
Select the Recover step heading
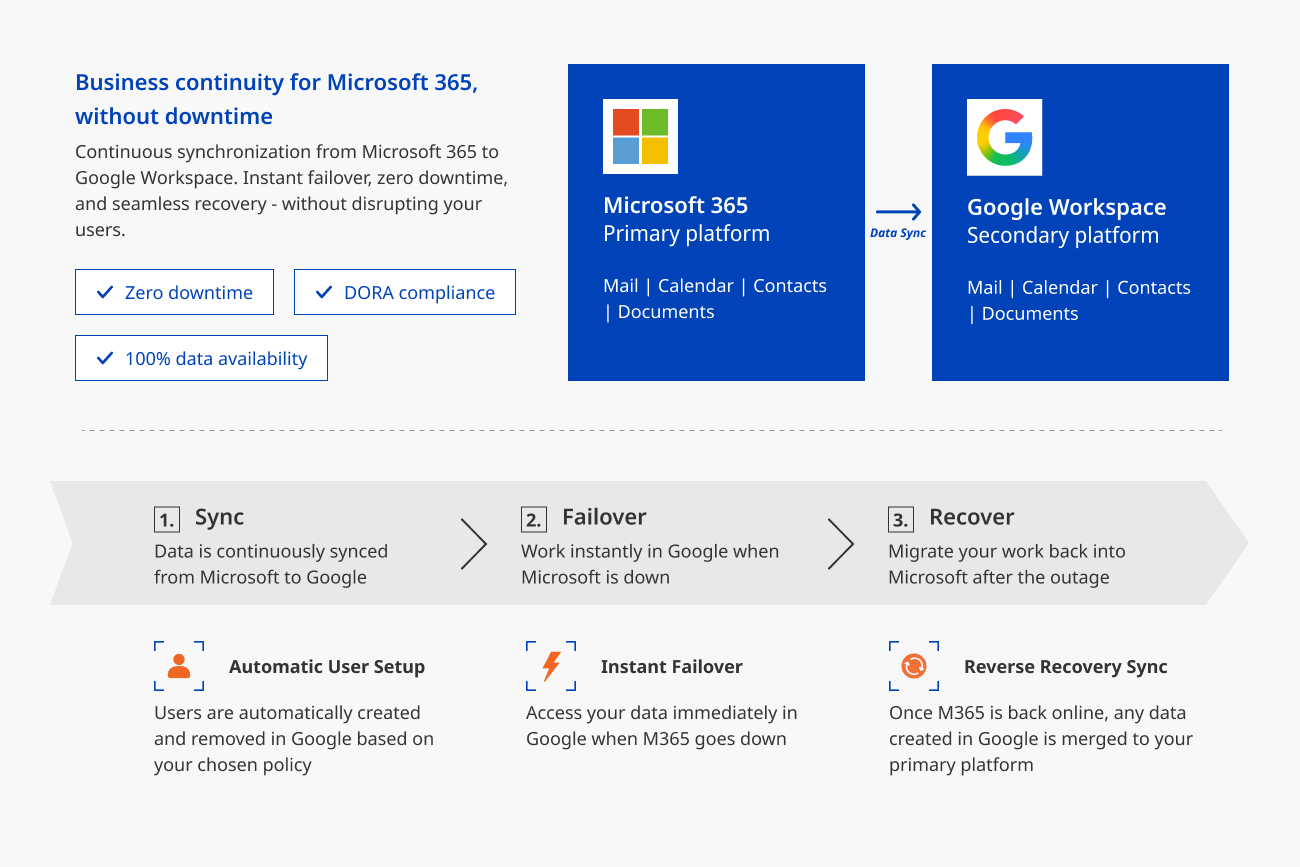(971, 517)
